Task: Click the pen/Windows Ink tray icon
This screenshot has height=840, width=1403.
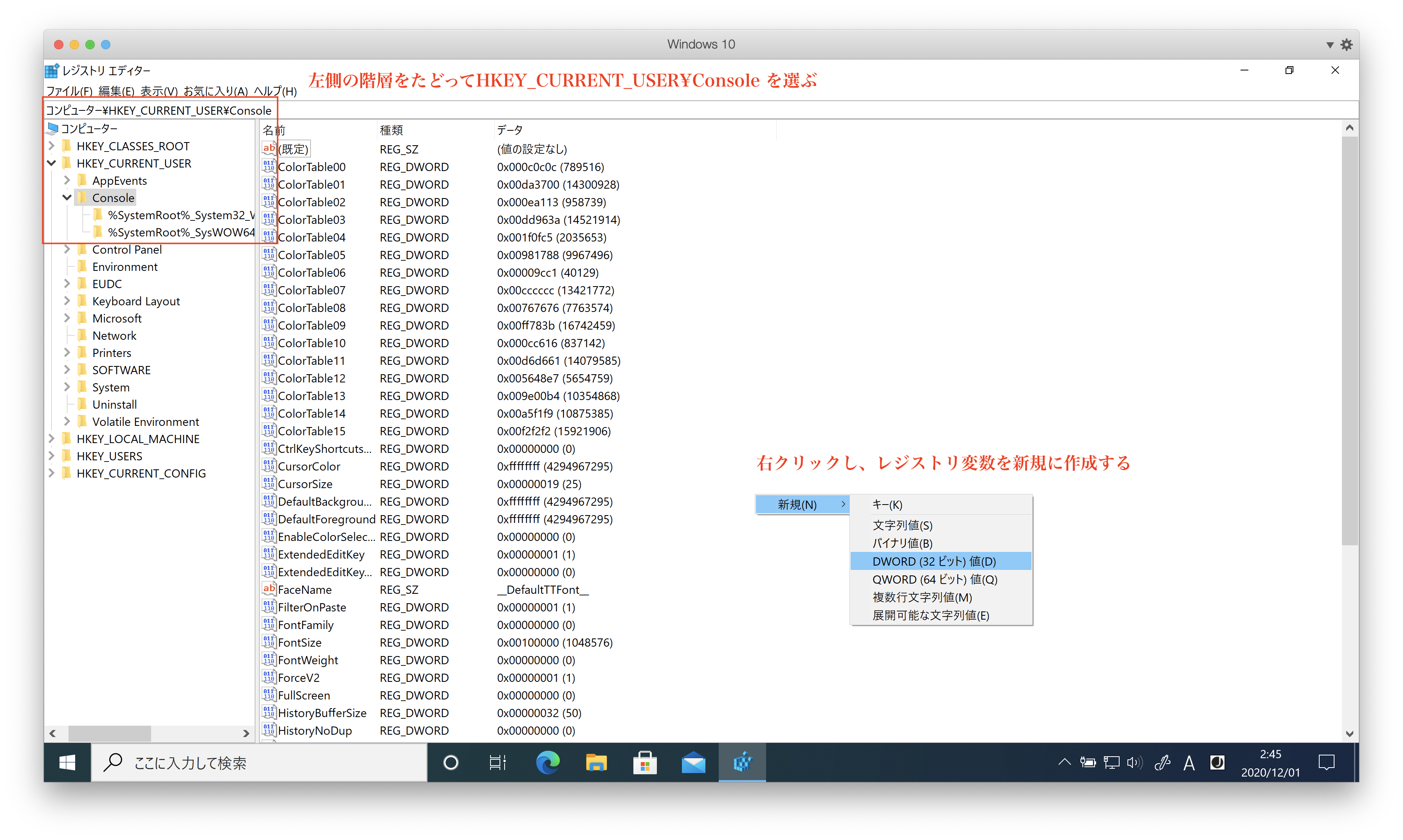Action: point(1162,763)
